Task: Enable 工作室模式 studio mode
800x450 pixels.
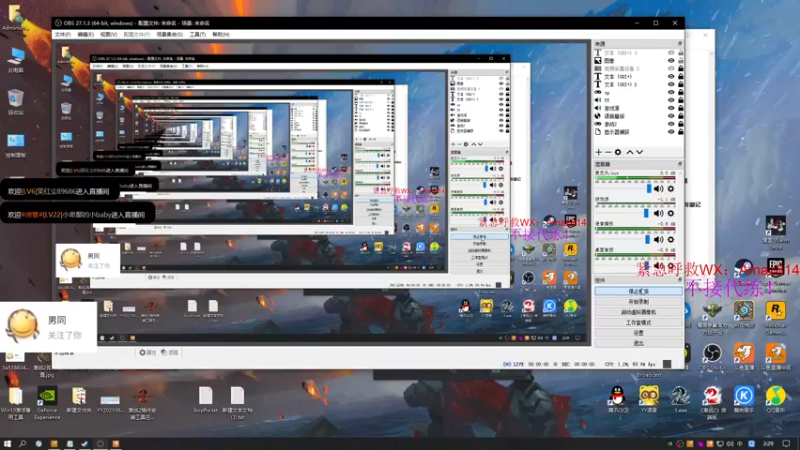Action: point(638,322)
